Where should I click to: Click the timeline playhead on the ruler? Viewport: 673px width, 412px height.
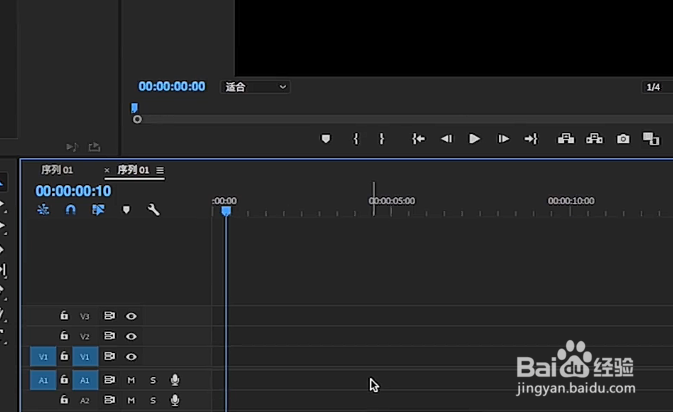[x=226, y=211]
